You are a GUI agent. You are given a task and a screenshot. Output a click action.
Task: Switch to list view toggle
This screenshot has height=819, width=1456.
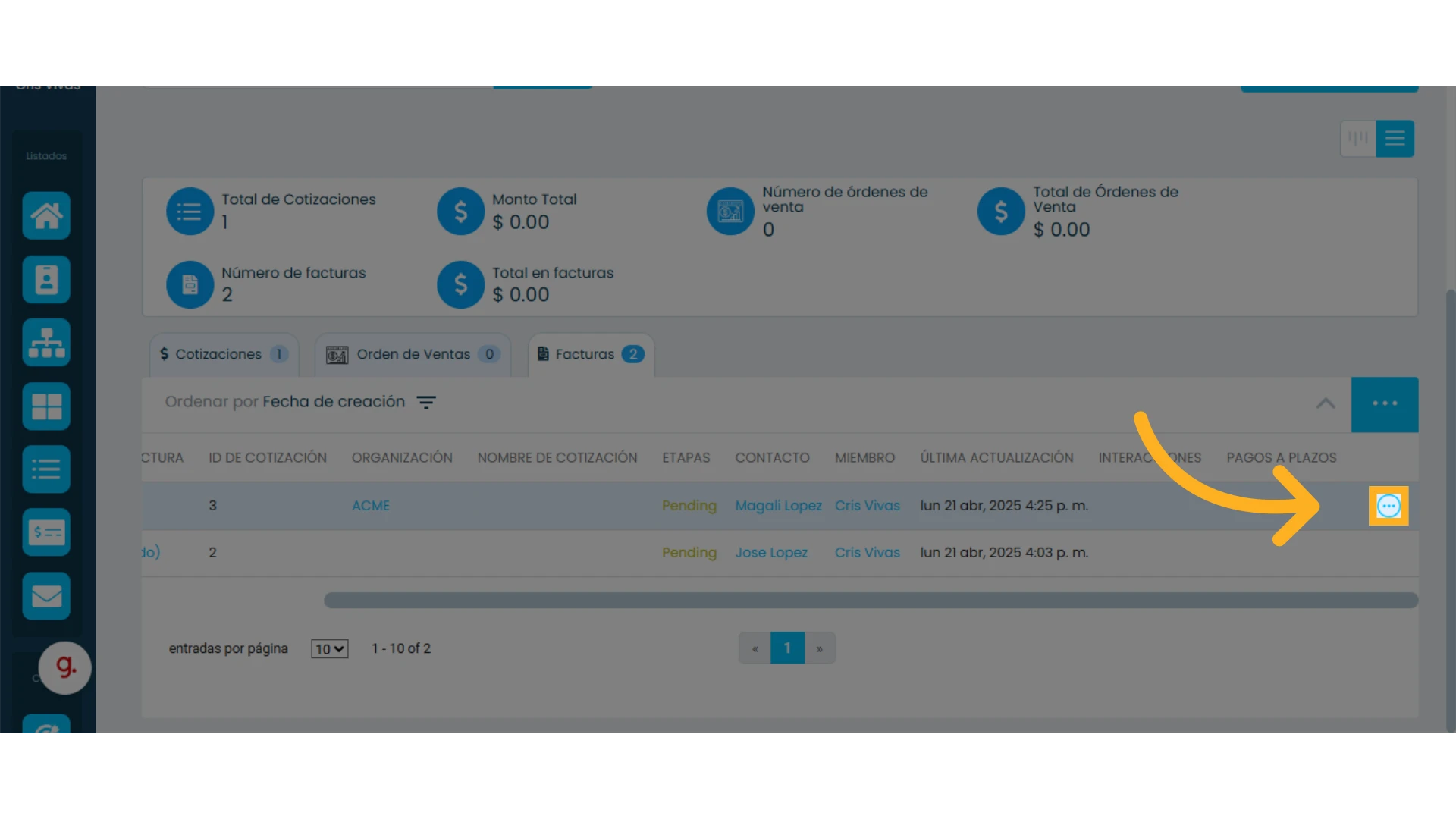1395,139
